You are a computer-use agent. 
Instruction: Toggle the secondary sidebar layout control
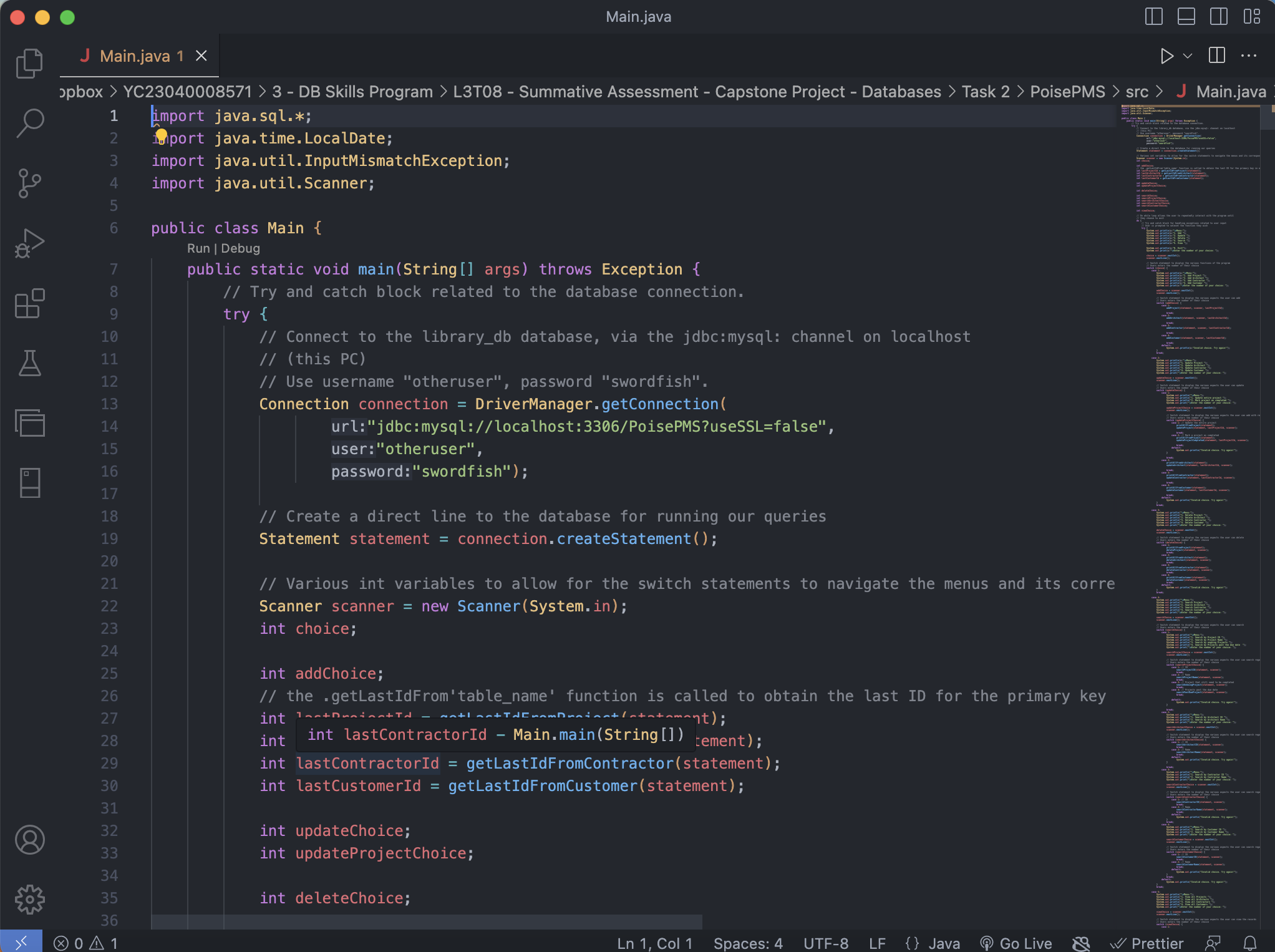[x=1218, y=17]
